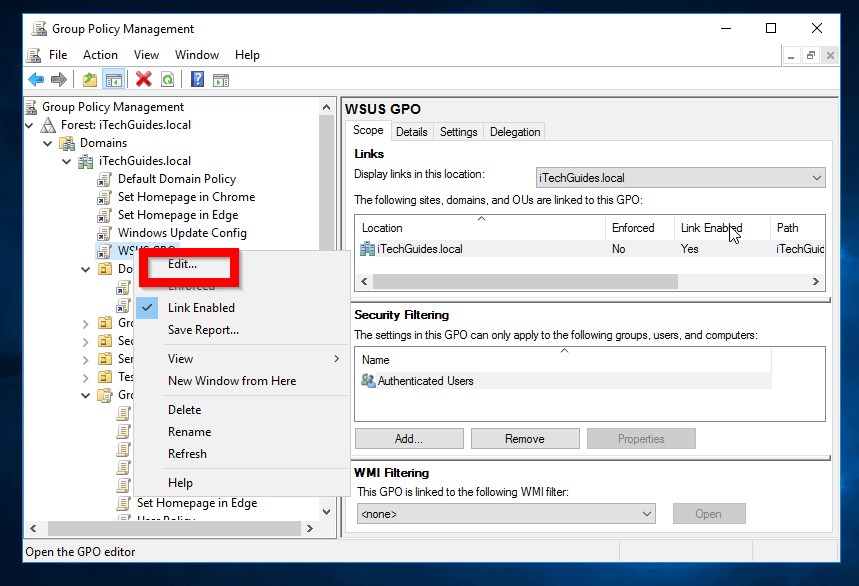859x586 pixels.
Task: Click the Forward arrow toolbar icon
Action: (59, 80)
